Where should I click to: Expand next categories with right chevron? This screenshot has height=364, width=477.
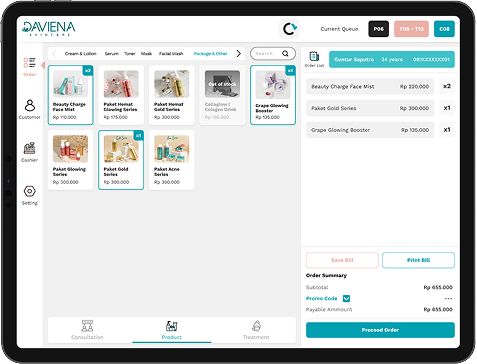tap(239, 53)
